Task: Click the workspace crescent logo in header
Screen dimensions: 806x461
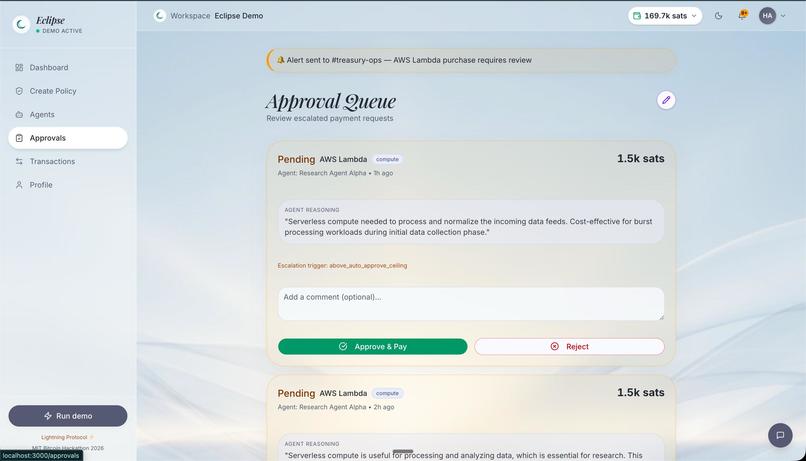Action: click(x=160, y=16)
